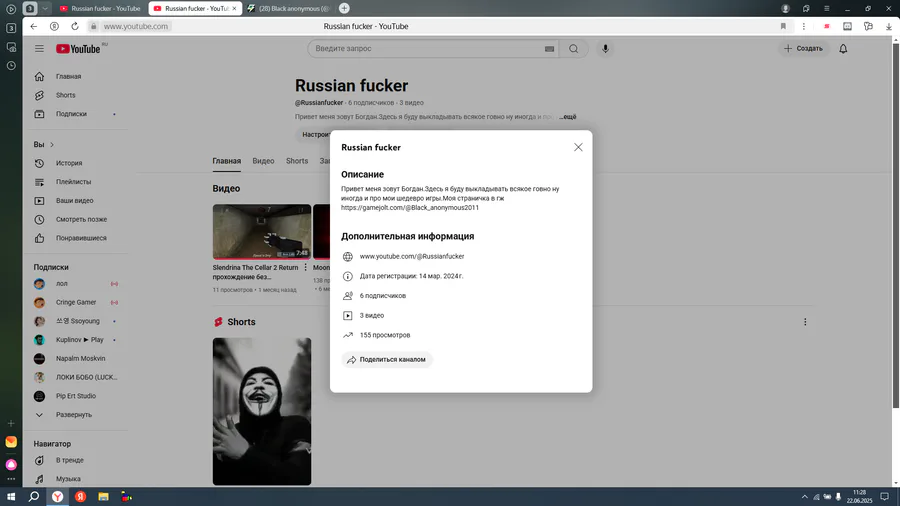
Task: Open the Slendrina The Cellar 2 video thumbnail
Action: pos(262,232)
